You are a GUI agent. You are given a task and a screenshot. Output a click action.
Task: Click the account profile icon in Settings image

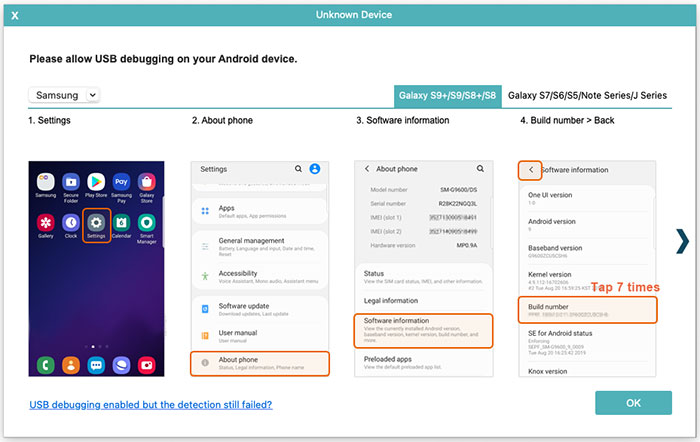pyautogui.click(x=315, y=169)
